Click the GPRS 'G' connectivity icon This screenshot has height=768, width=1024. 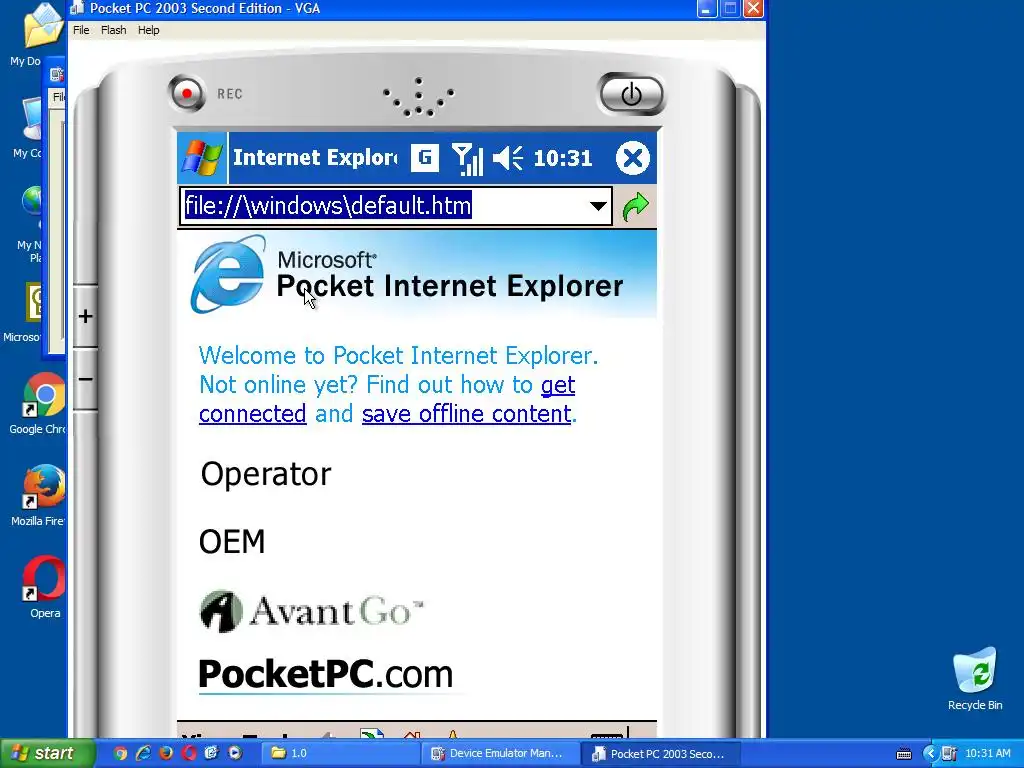(x=424, y=157)
